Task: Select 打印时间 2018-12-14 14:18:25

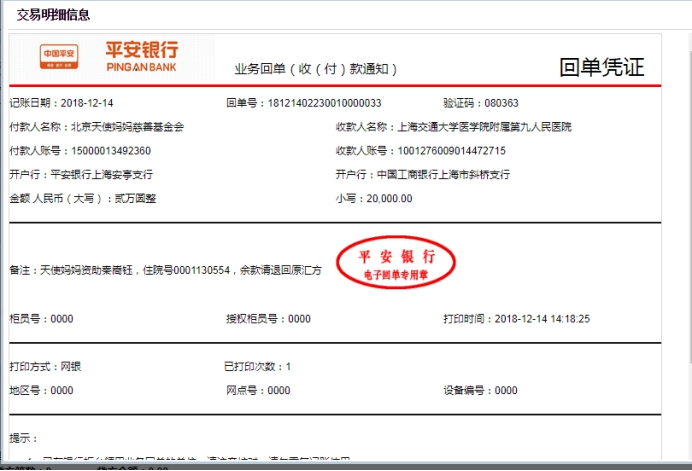Action: point(542,319)
